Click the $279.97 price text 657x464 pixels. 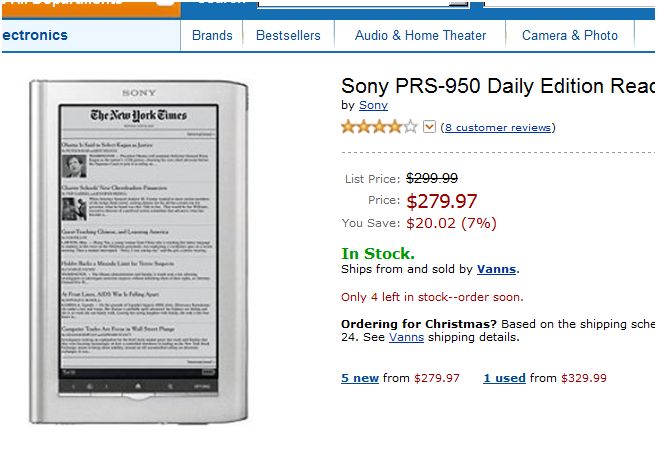441,201
